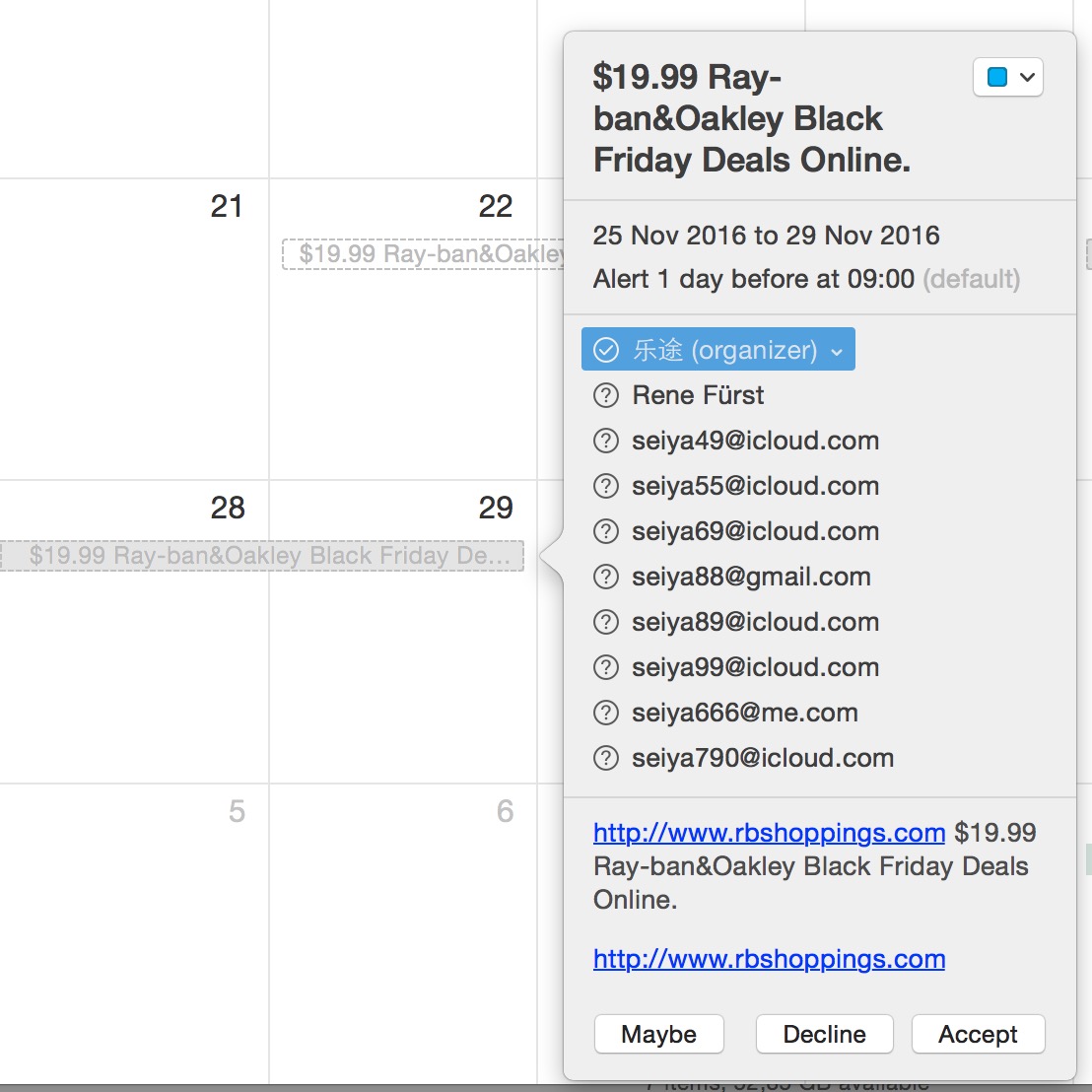Decline the Ray-ban event invitation

click(824, 1034)
